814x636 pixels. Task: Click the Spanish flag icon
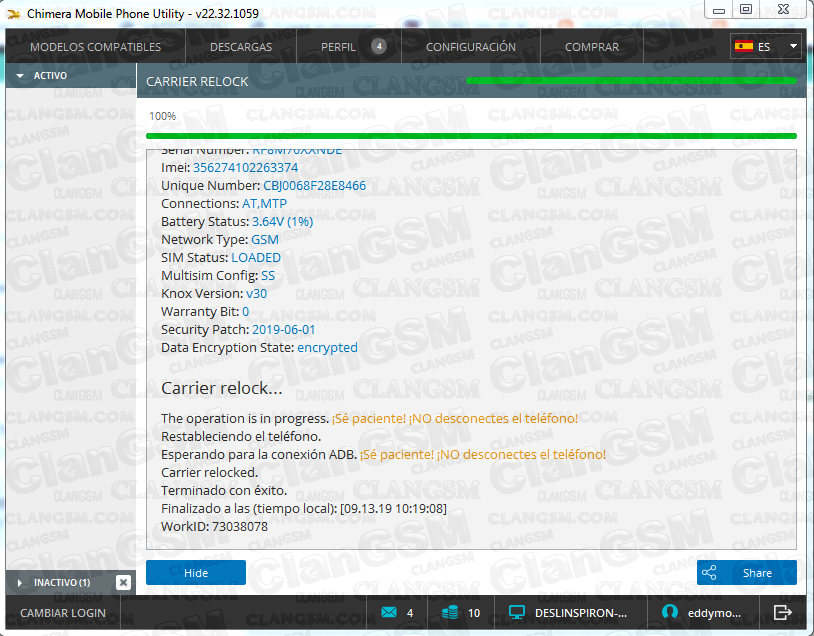coord(744,46)
